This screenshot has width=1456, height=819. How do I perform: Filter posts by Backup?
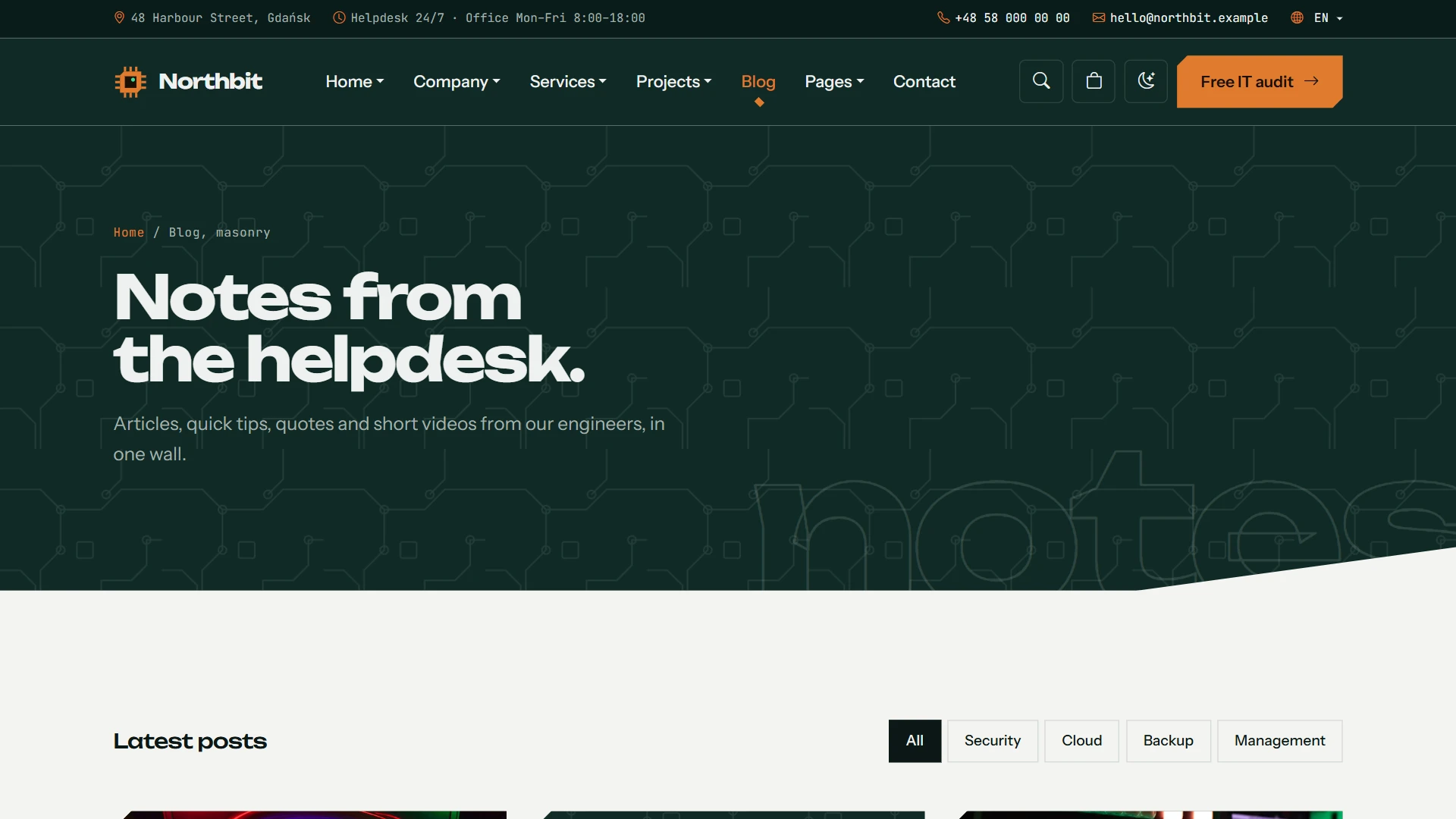(1168, 741)
